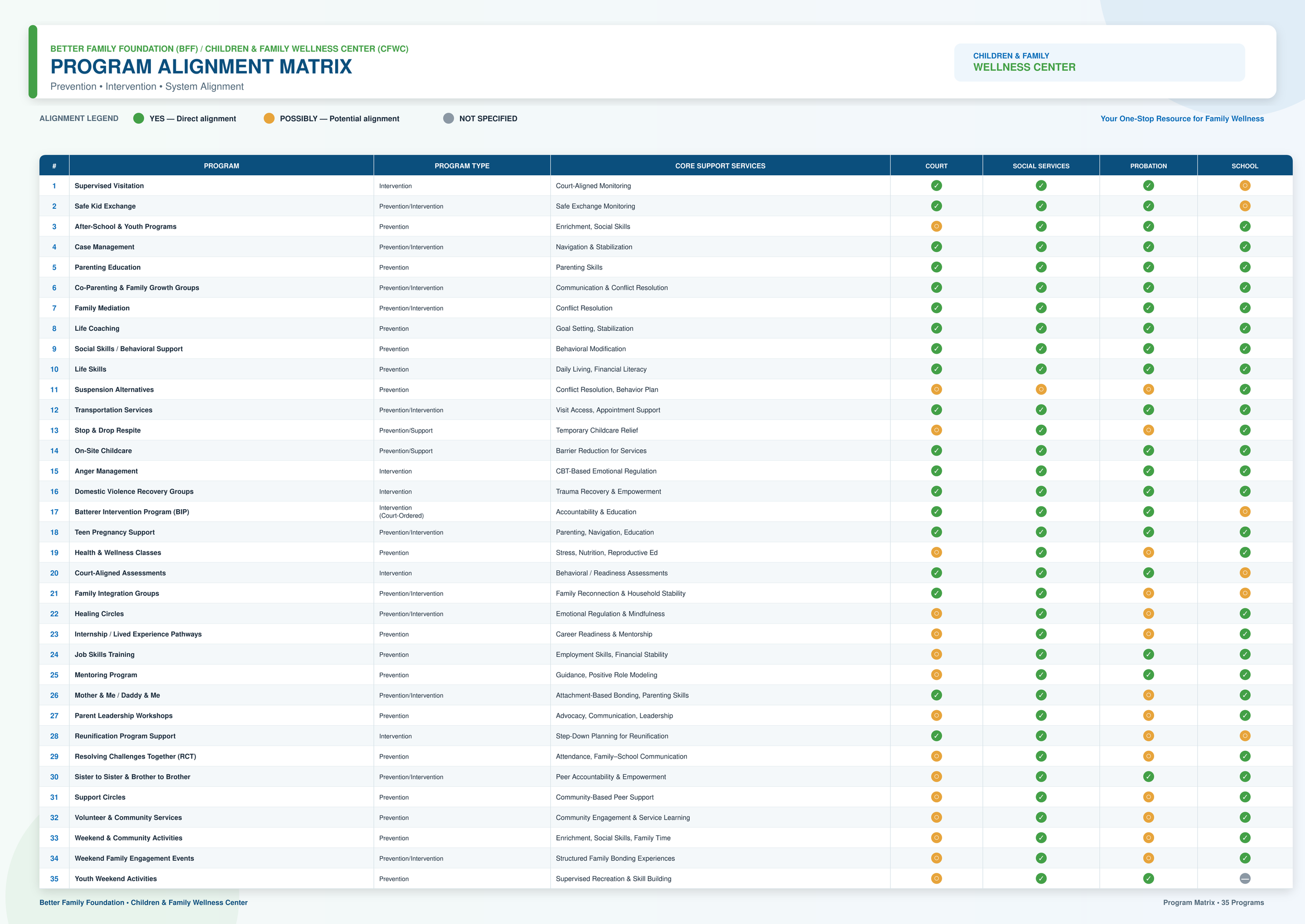Viewport: 1305px width, 924px height.
Task: Click the PROBATION column header
Action: (x=1148, y=165)
